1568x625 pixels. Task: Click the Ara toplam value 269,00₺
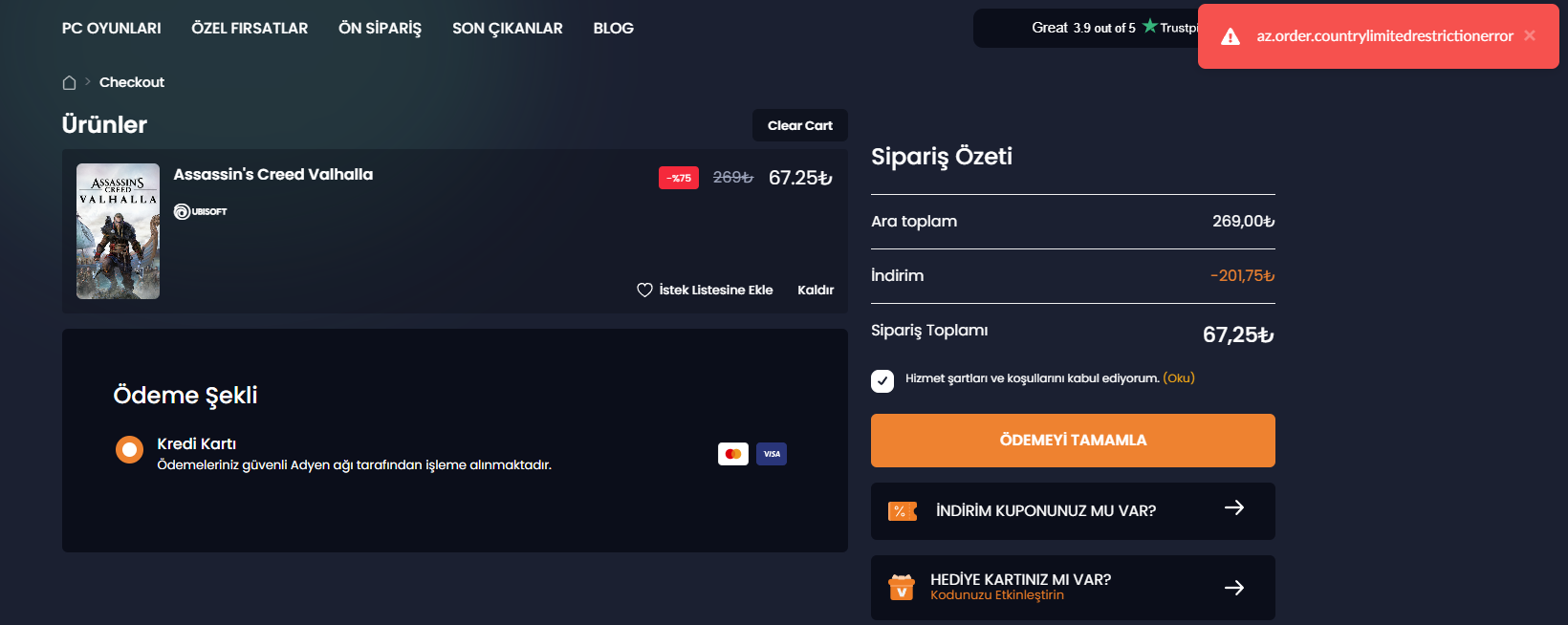[1243, 221]
